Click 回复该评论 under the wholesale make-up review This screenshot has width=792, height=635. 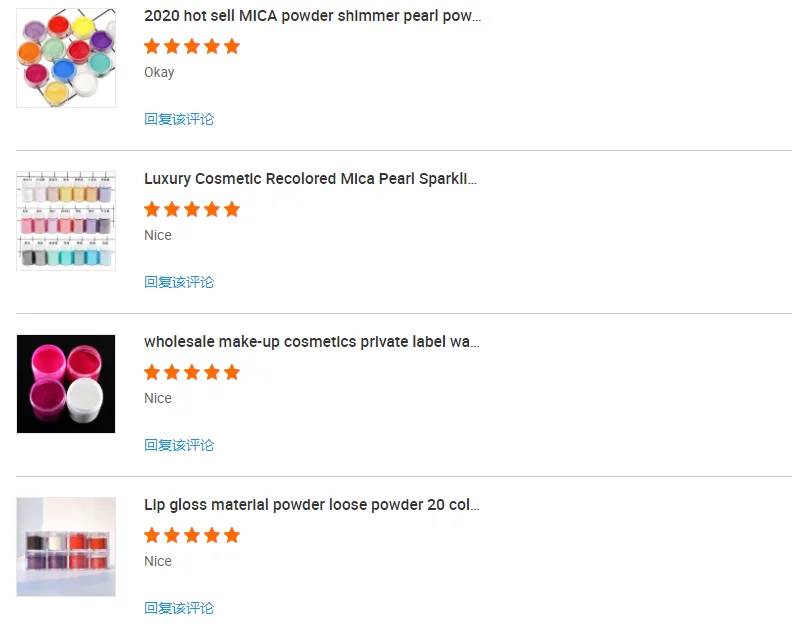179,445
